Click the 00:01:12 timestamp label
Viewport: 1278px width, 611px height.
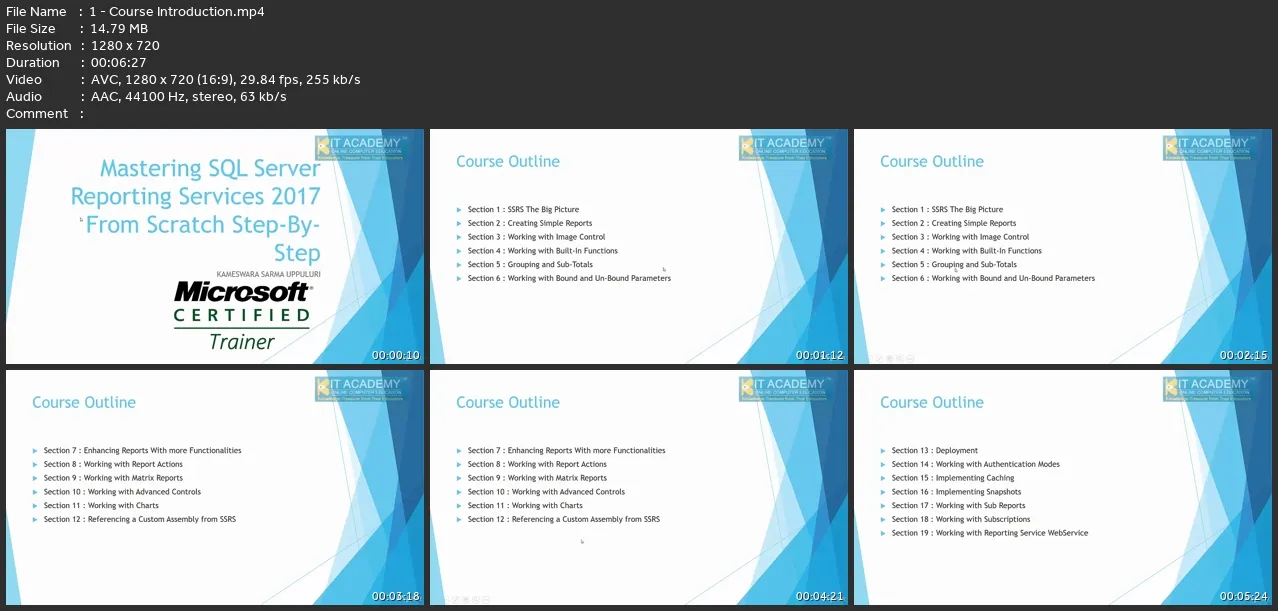[x=820, y=355]
